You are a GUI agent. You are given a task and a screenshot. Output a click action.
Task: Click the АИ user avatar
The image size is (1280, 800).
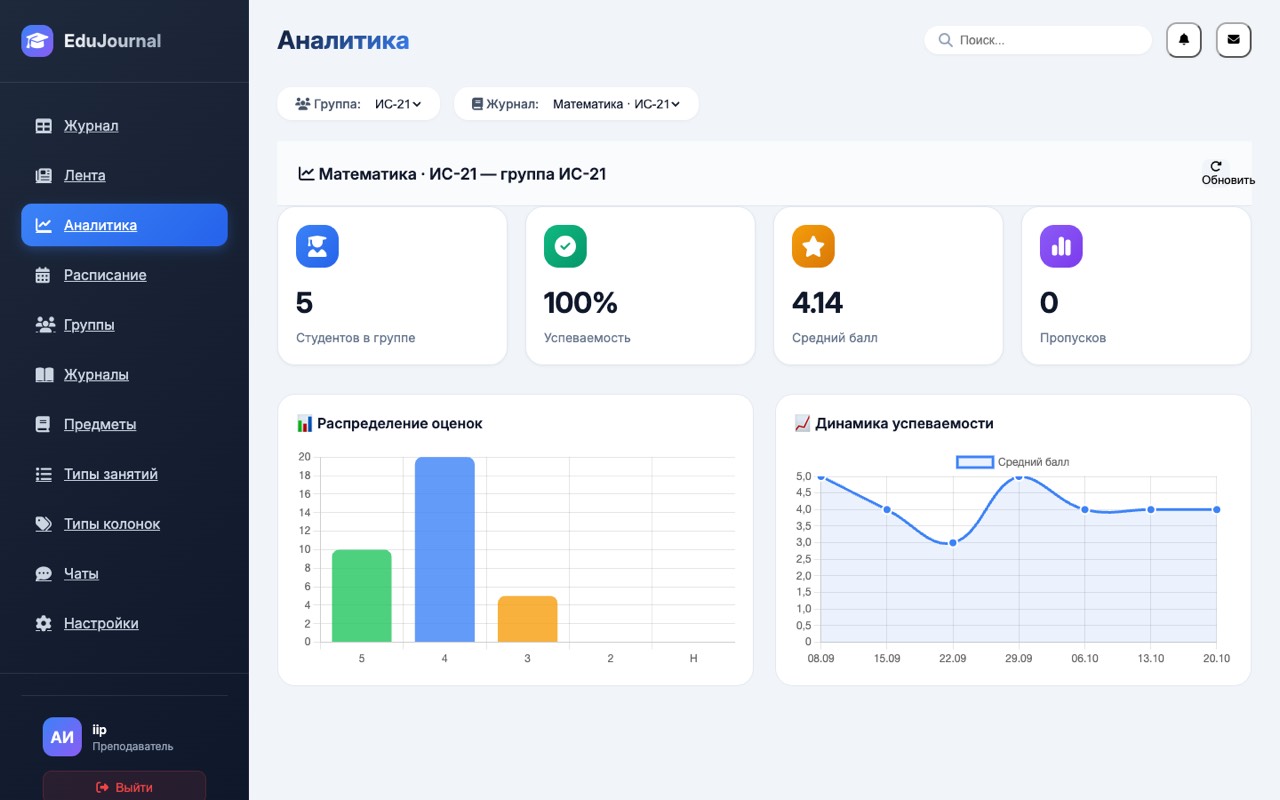62,737
